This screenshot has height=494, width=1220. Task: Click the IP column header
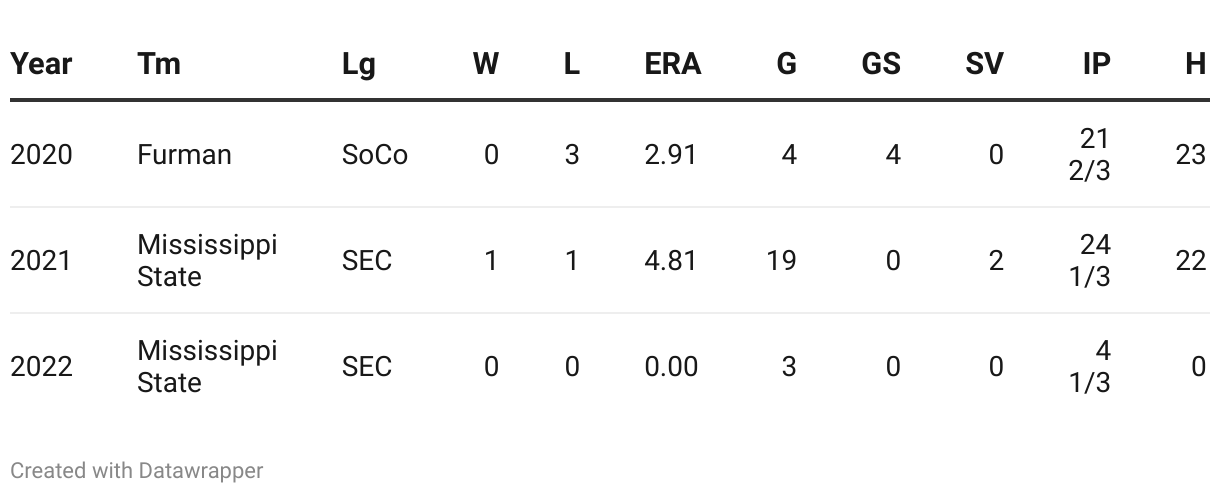1096,64
